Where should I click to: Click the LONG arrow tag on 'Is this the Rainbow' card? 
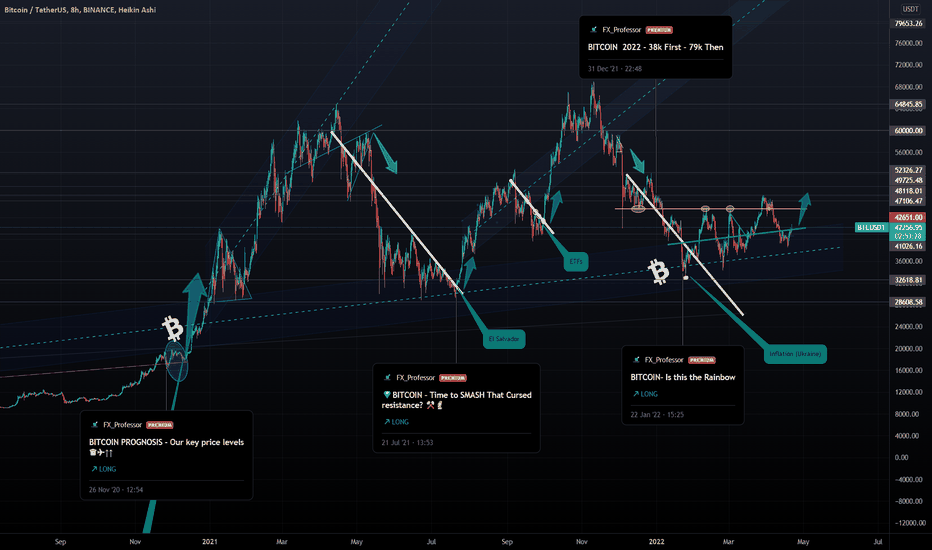click(646, 394)
